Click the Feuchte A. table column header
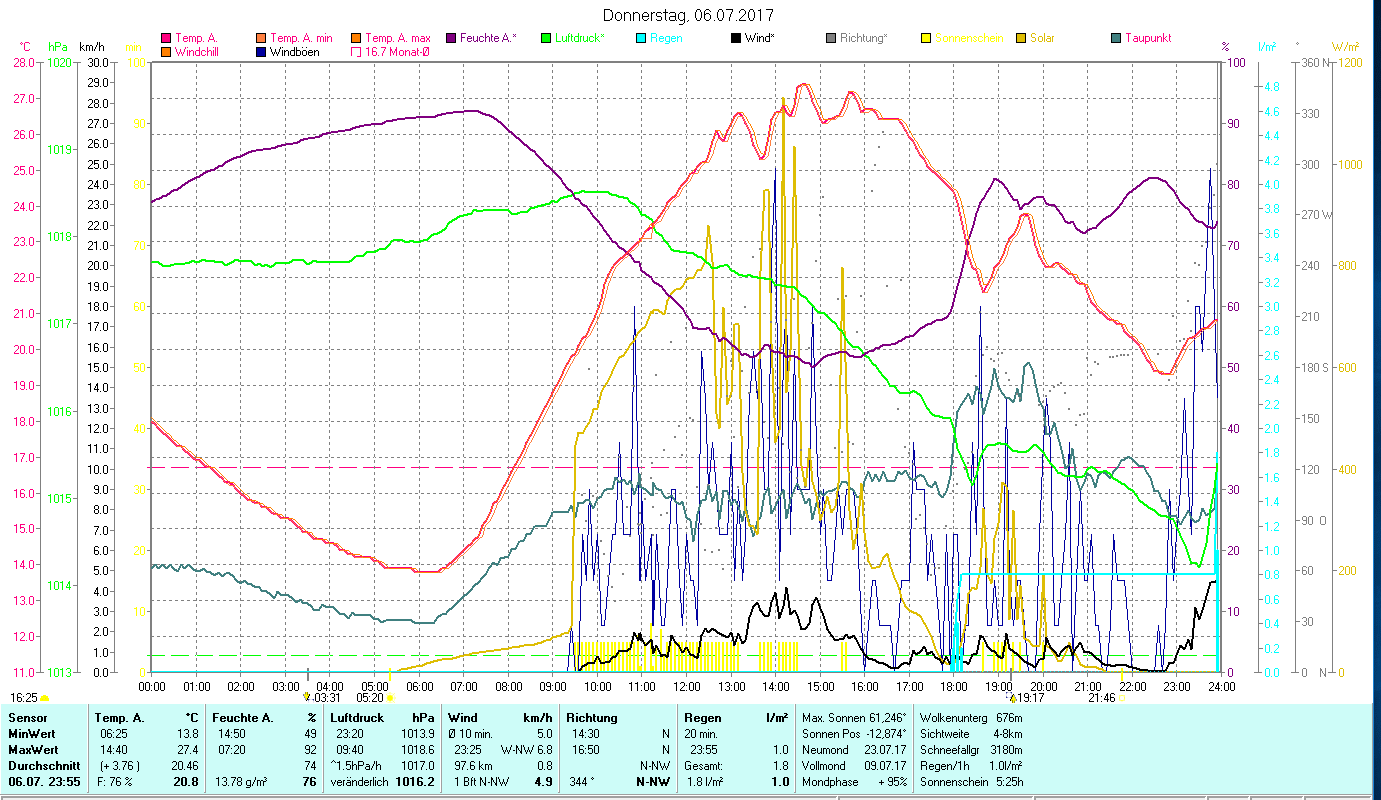The height and width of the screenshot is (800, 1381). [241, 718]
